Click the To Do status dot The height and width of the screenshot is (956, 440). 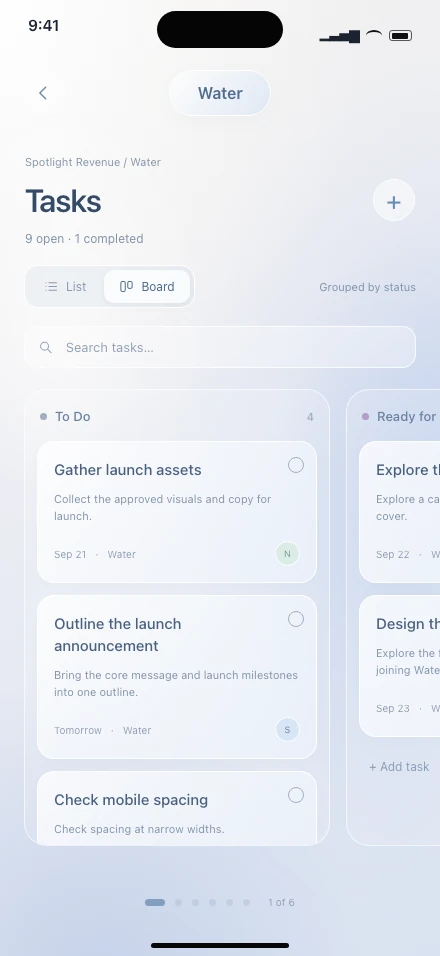(x=43, y=416)
